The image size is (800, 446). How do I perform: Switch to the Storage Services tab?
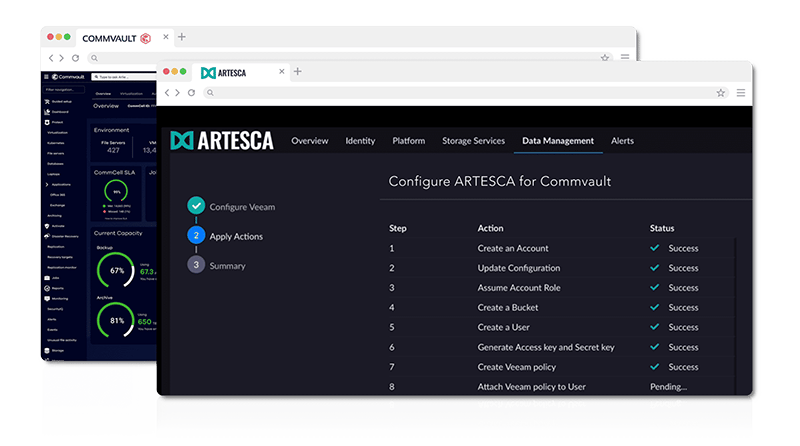[473, 141]
